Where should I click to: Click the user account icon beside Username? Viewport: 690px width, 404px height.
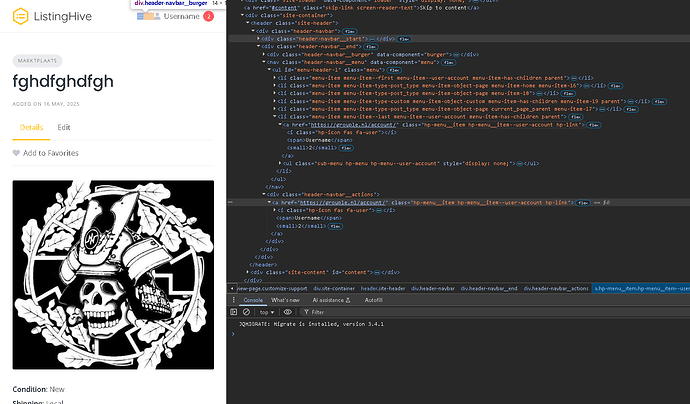click(157, 16)
